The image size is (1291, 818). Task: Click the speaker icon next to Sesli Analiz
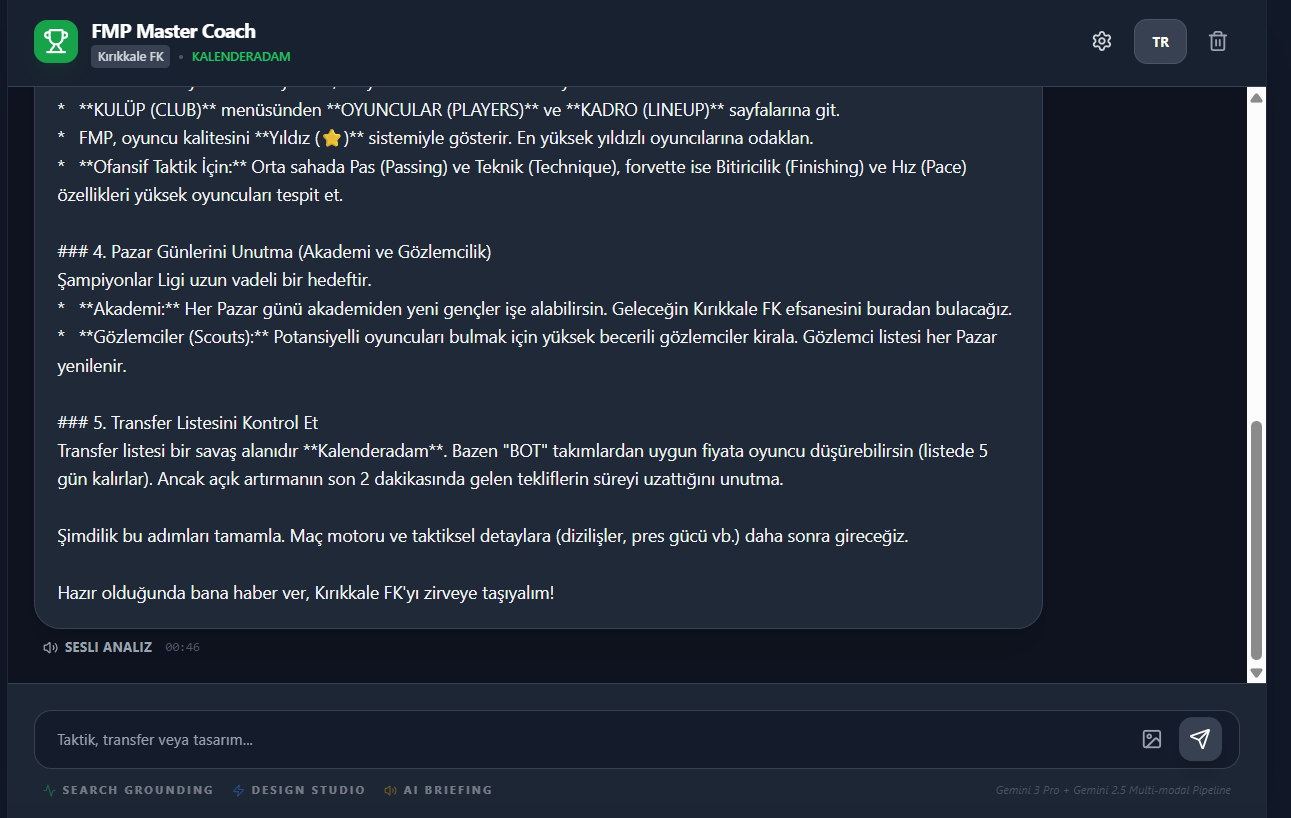50,647
